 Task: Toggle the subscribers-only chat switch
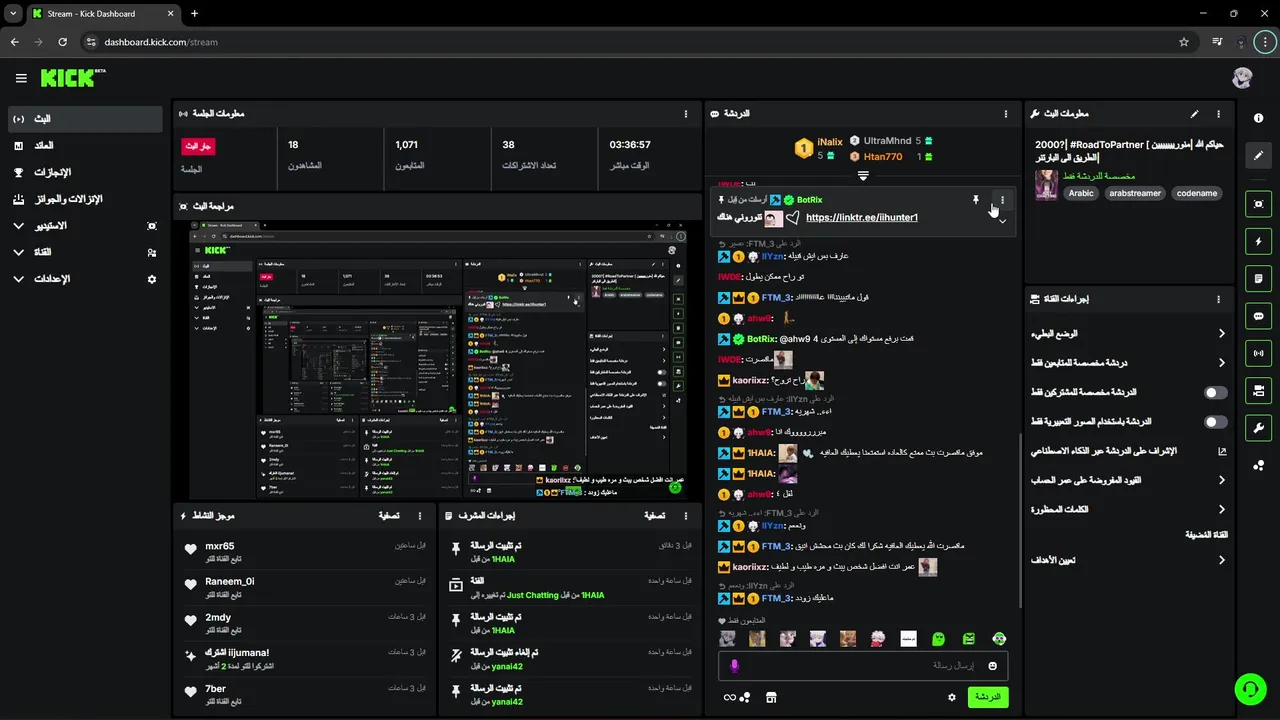pyautogui.click(x=1216, y=393)
